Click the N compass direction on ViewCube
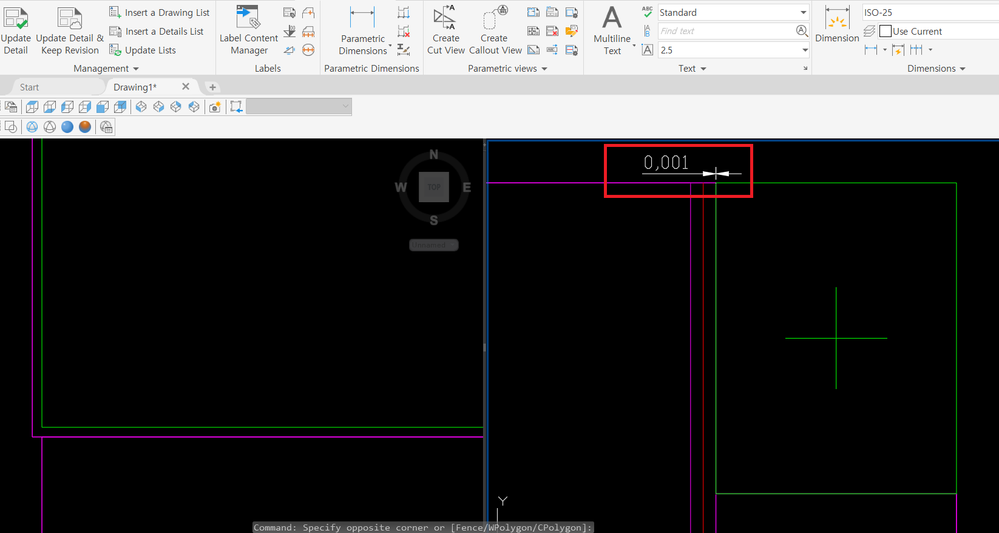 point(434,154)
